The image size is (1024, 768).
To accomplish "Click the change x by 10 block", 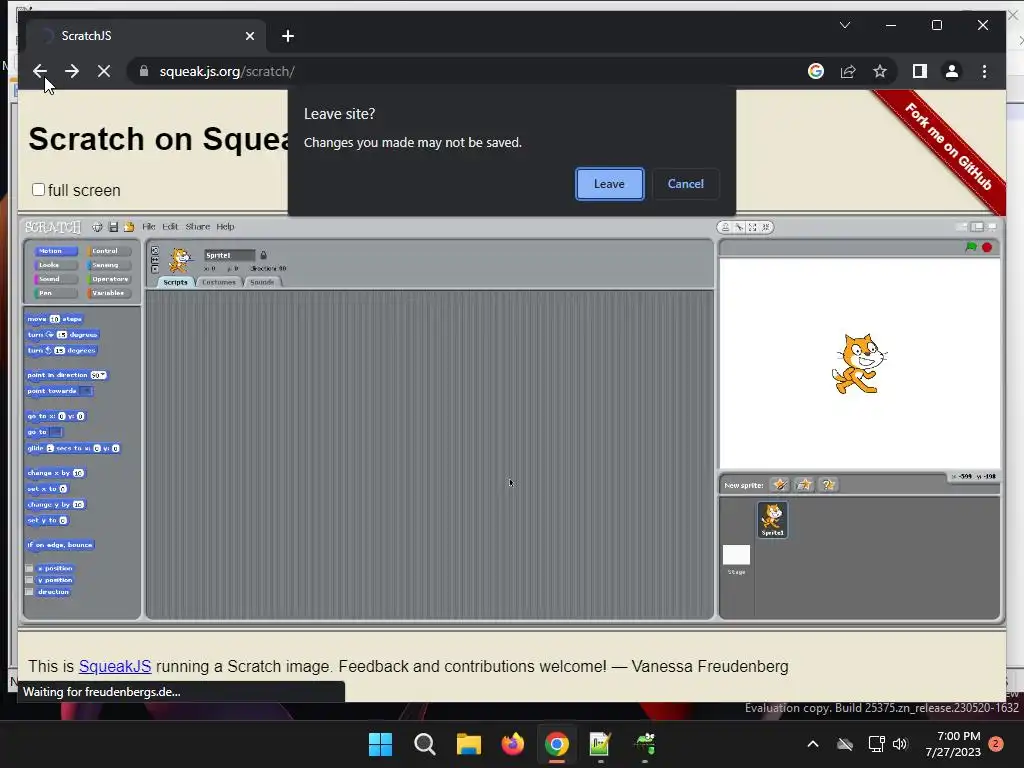I will pyautogui.click(x=56, y=473).
